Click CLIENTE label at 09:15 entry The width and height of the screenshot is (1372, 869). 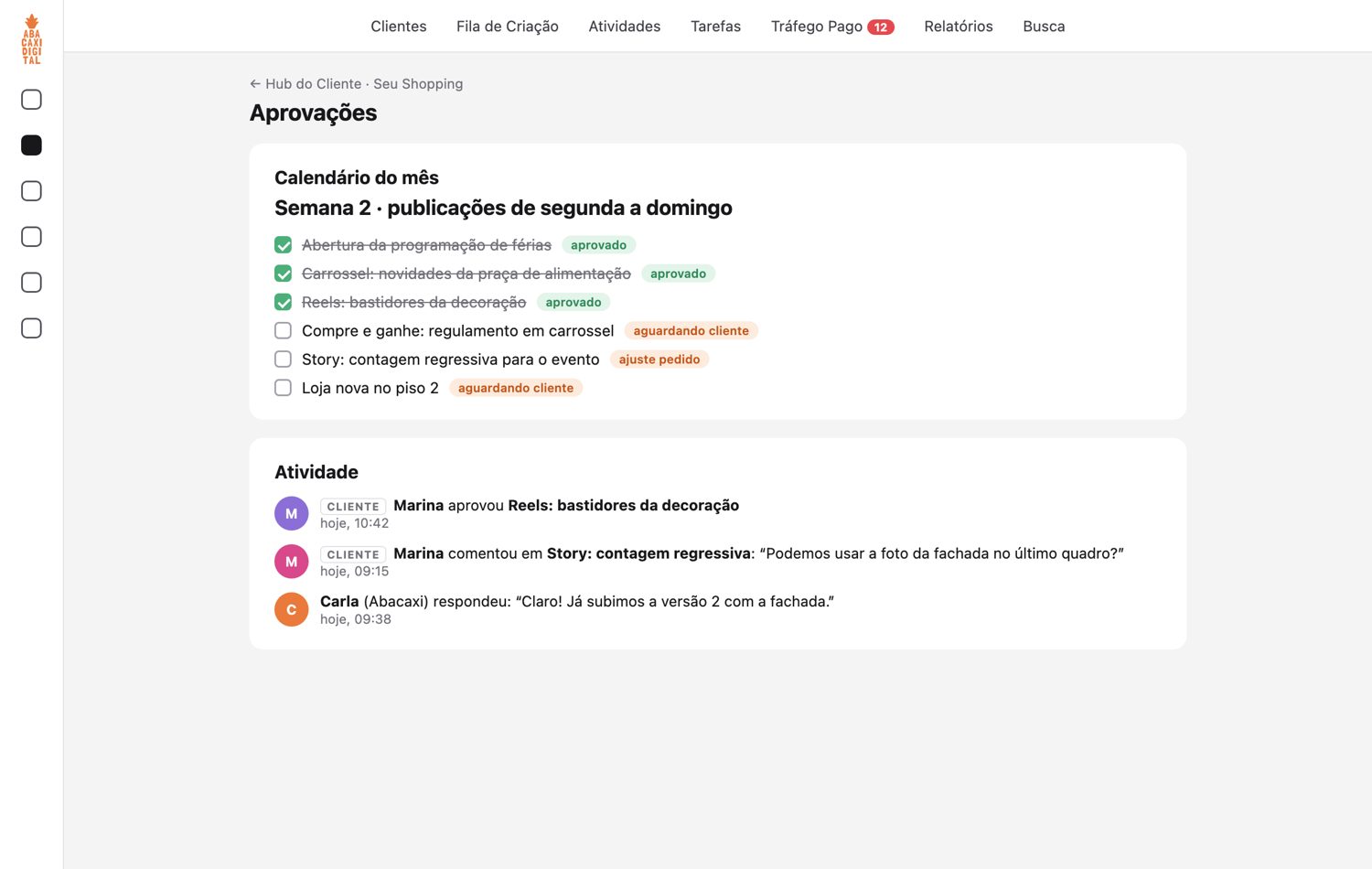click(353, 554)
